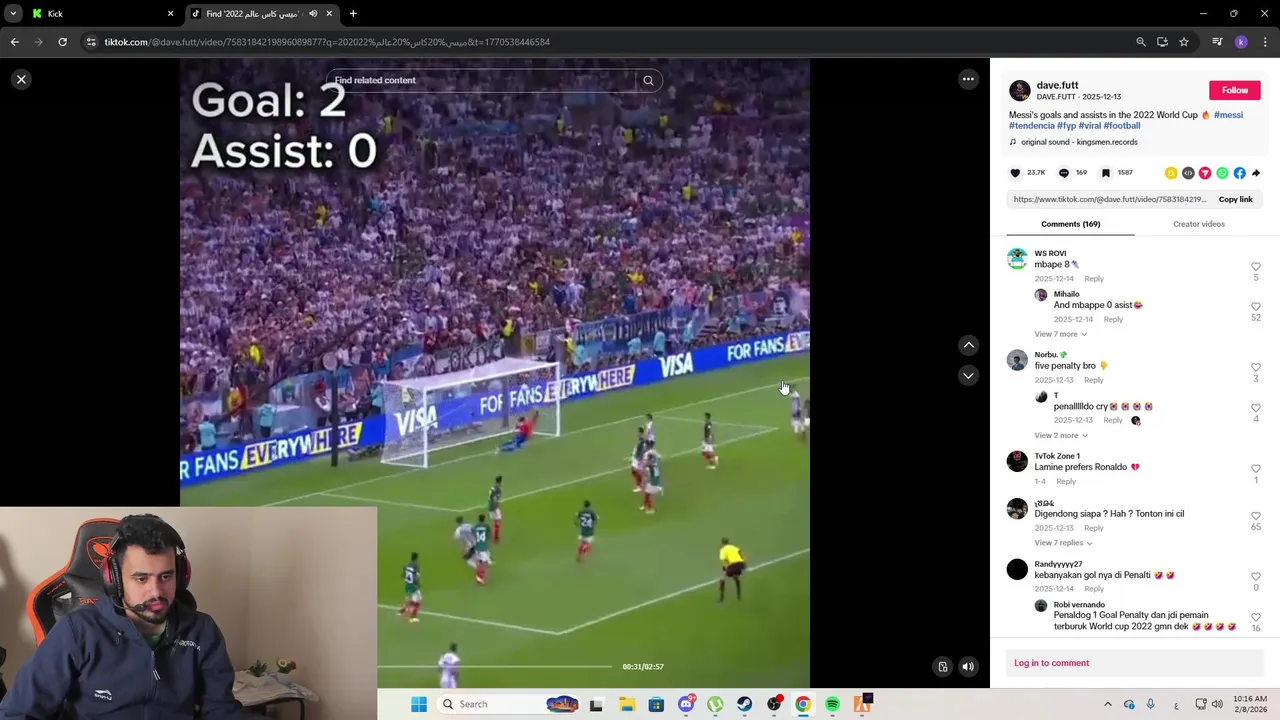
Task: Click the #viral hashtag
Action: click(x=1089, y=126)
